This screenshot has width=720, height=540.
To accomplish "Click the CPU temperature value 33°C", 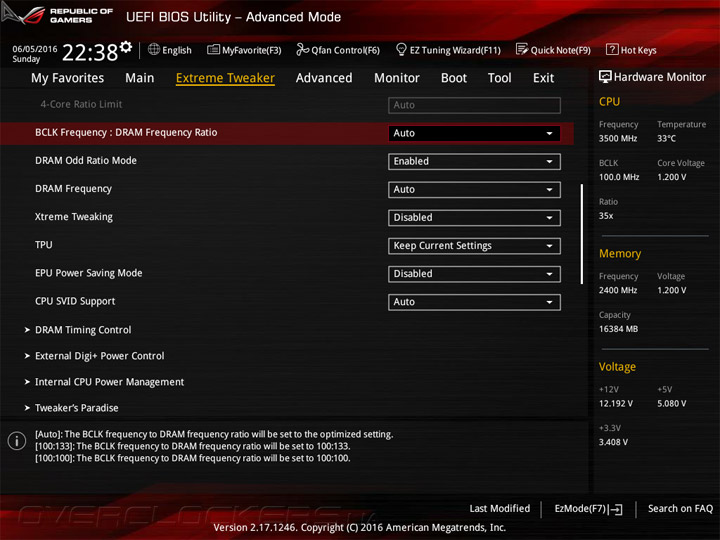I will point(666,138).
